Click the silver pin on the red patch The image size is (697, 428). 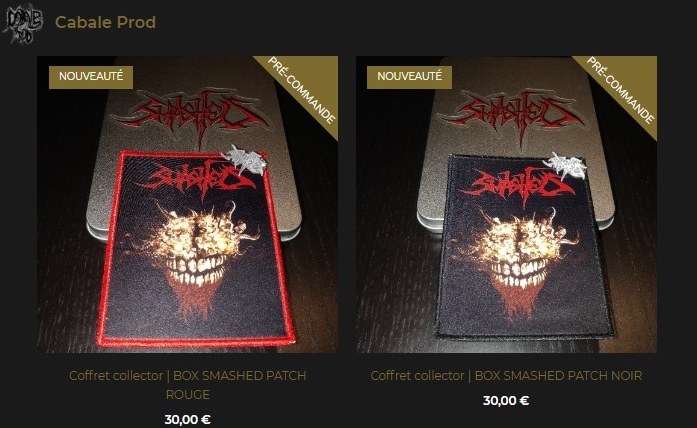(244, 160)
